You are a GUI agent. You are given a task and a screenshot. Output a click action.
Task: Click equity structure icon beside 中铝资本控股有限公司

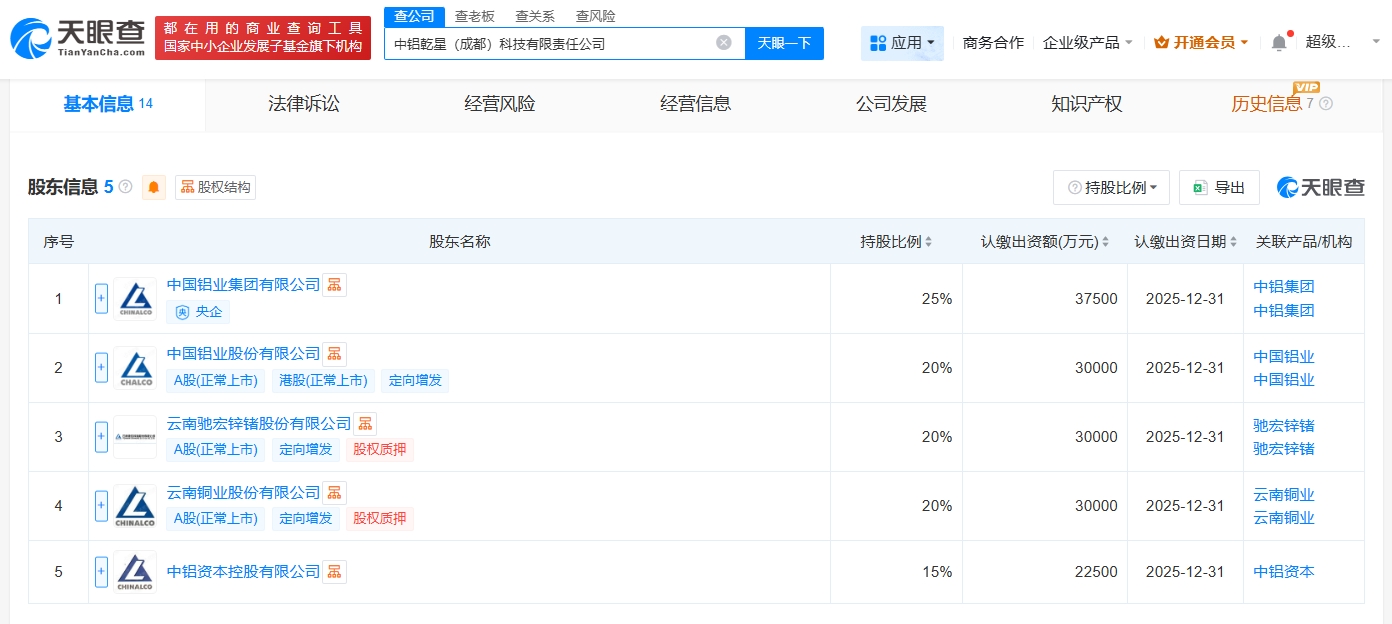[x=335, y=572]
